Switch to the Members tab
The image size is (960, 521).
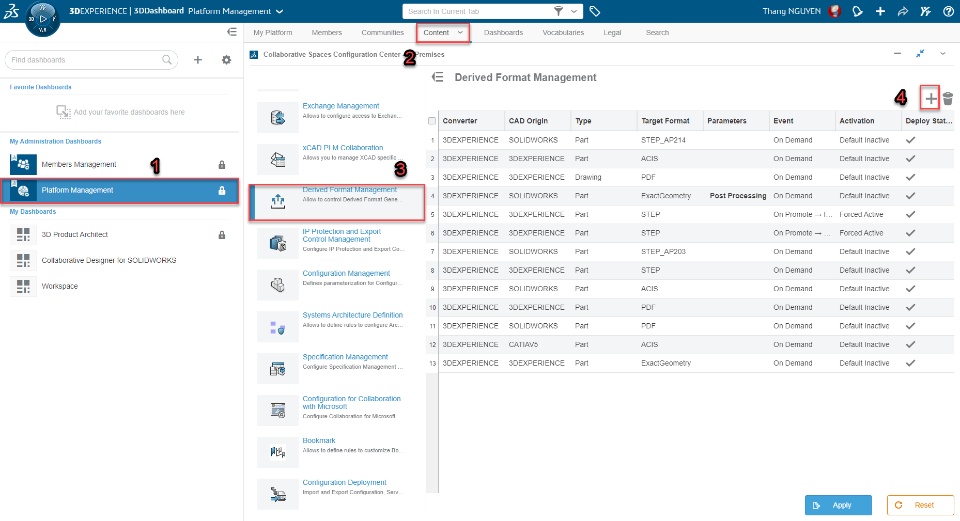[326, 33]
